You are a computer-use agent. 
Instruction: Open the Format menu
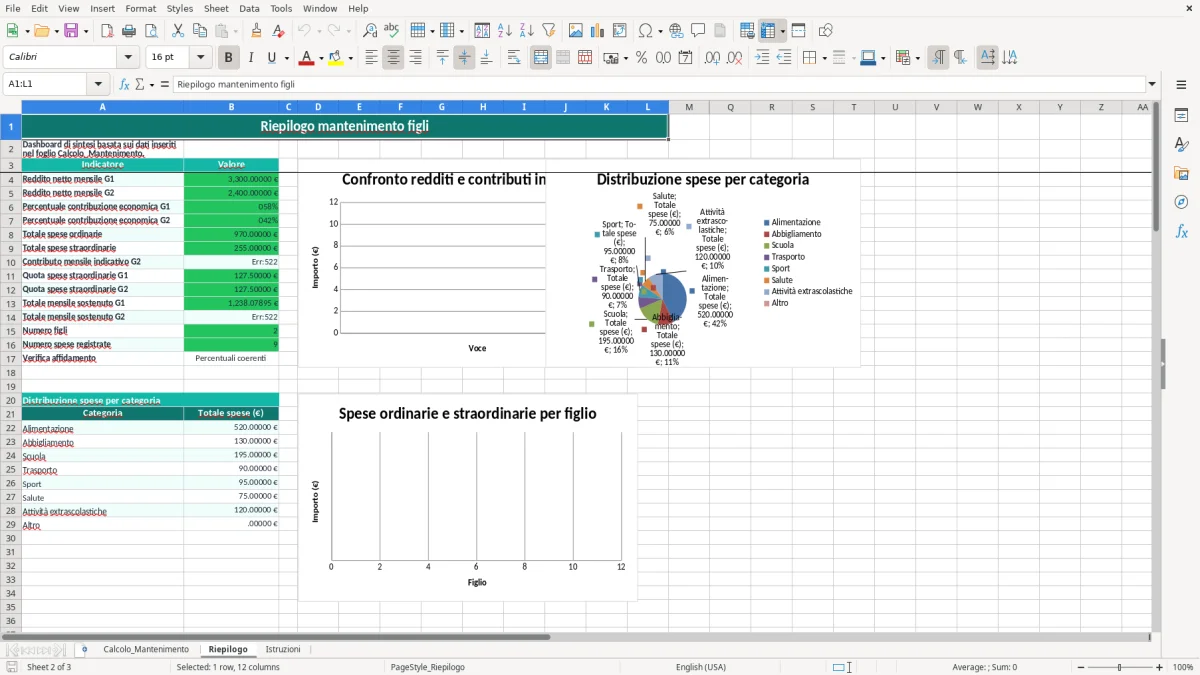tap(140, 8)
